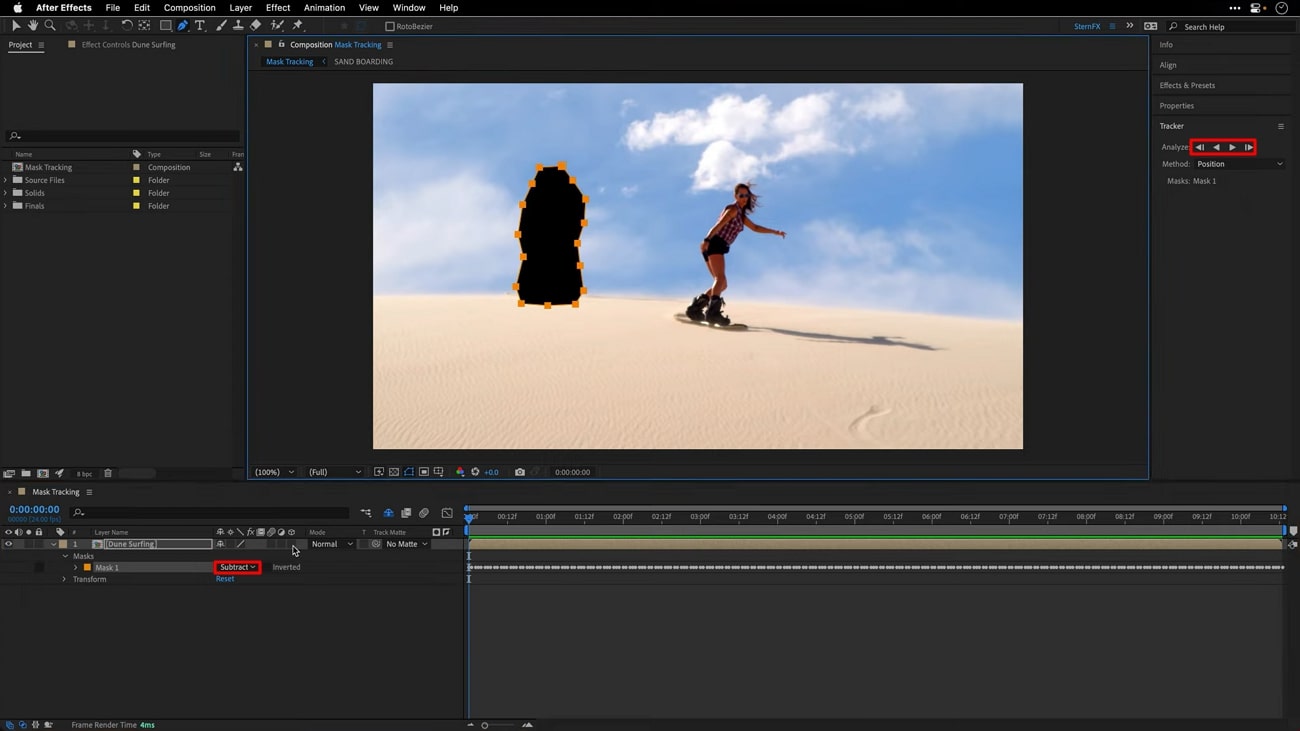Viewport: 1300px width, 731px height.
Task: Analyze forward in Tracker
Action: pos(1232,147)
